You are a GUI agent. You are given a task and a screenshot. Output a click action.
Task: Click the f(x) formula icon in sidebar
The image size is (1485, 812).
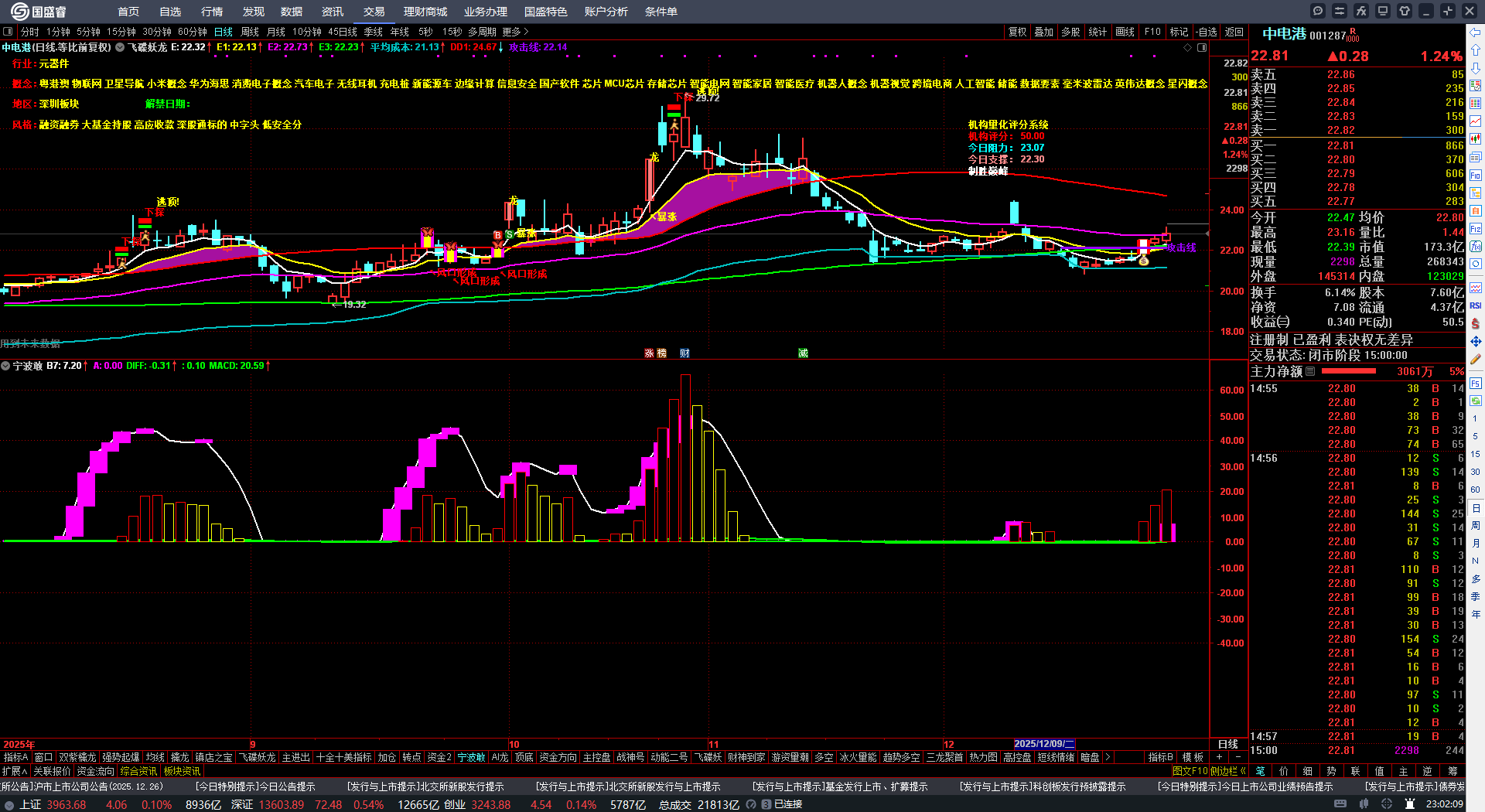click(1476, 247)
